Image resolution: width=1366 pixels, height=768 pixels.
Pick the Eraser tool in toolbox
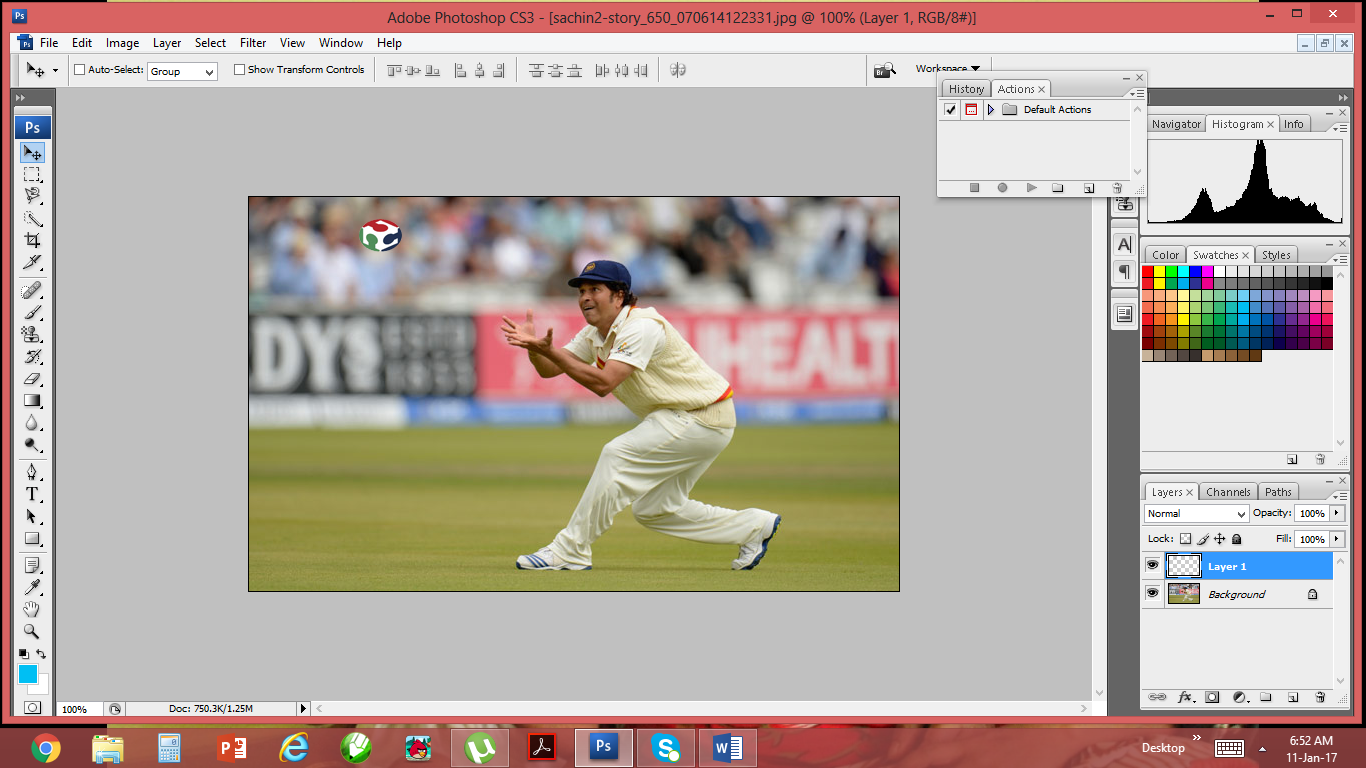click(x=32, y=379)
